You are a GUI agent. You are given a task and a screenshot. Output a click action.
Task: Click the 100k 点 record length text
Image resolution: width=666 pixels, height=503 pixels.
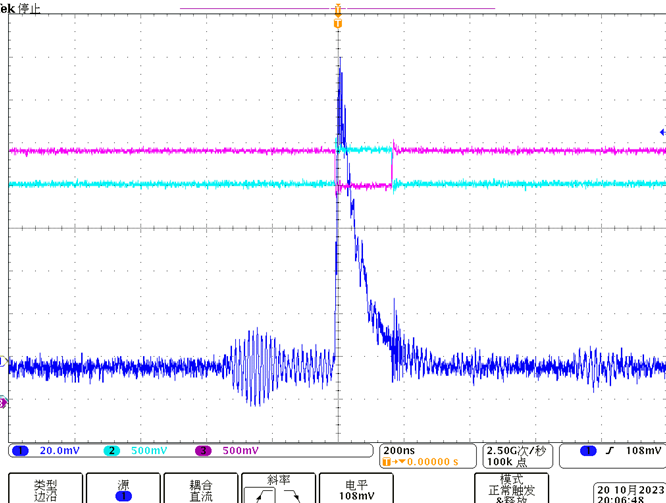coord(507,462)
